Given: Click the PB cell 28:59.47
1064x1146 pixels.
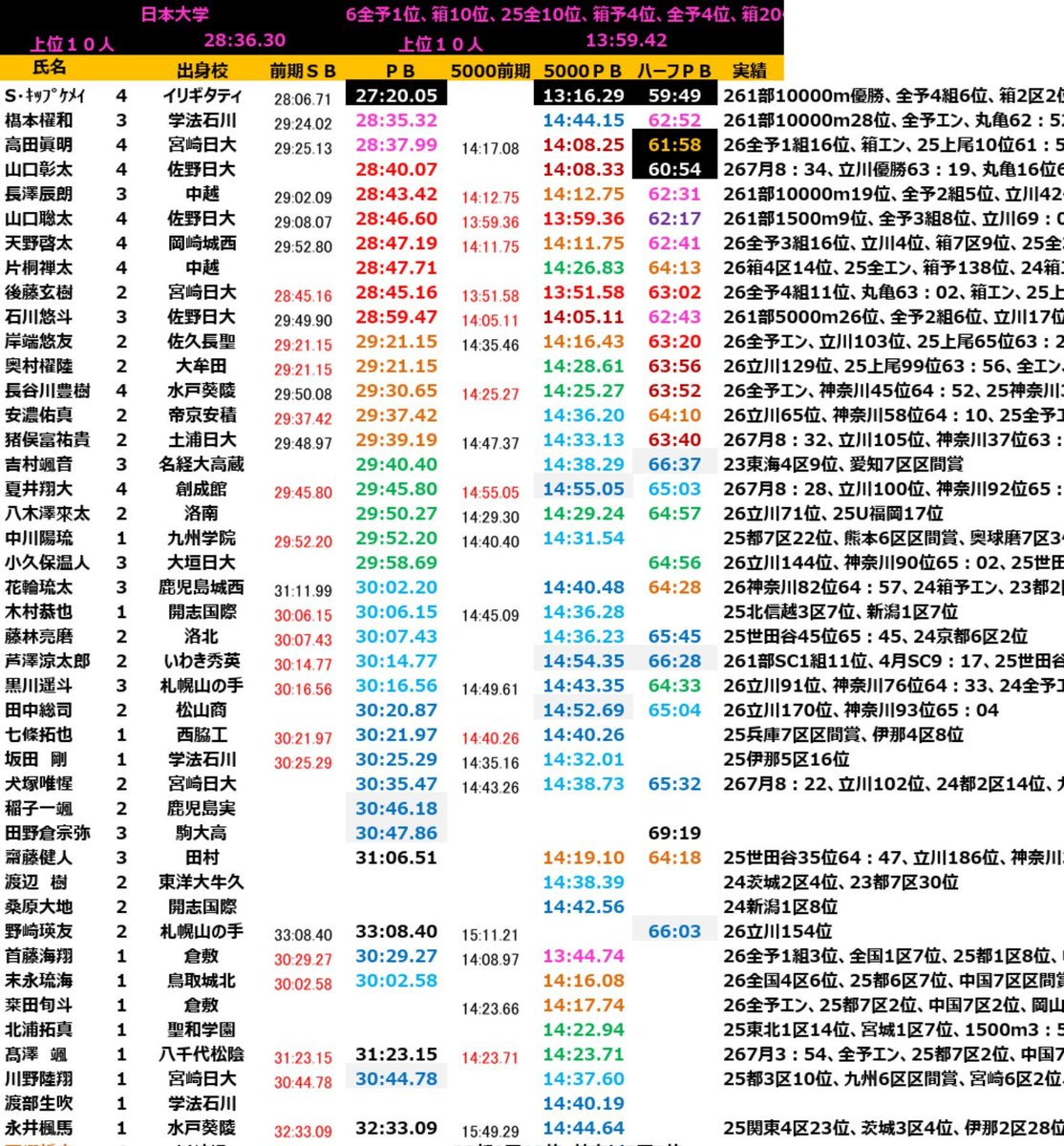Looking at the screenshot, I should click(396, 317).
